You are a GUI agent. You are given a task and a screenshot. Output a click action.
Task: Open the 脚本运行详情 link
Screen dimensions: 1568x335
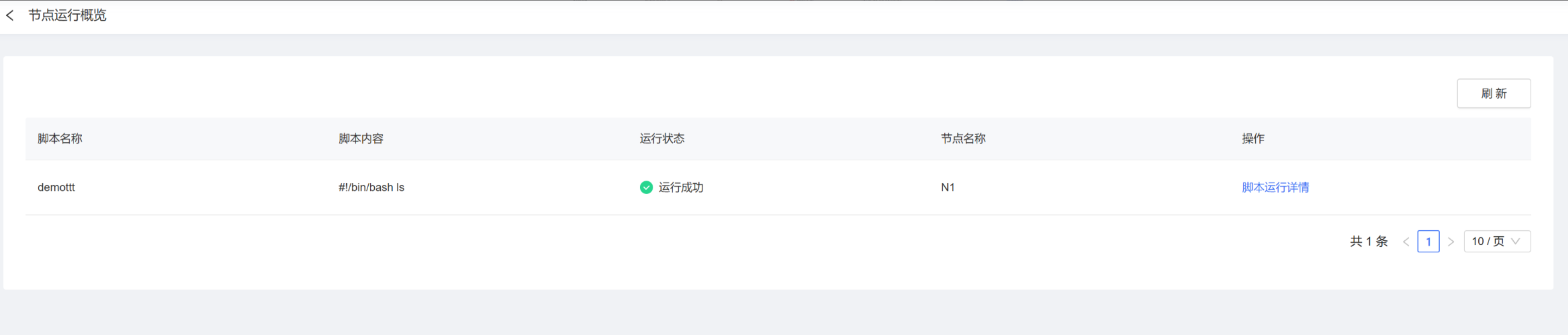[x=1275, y=187]
